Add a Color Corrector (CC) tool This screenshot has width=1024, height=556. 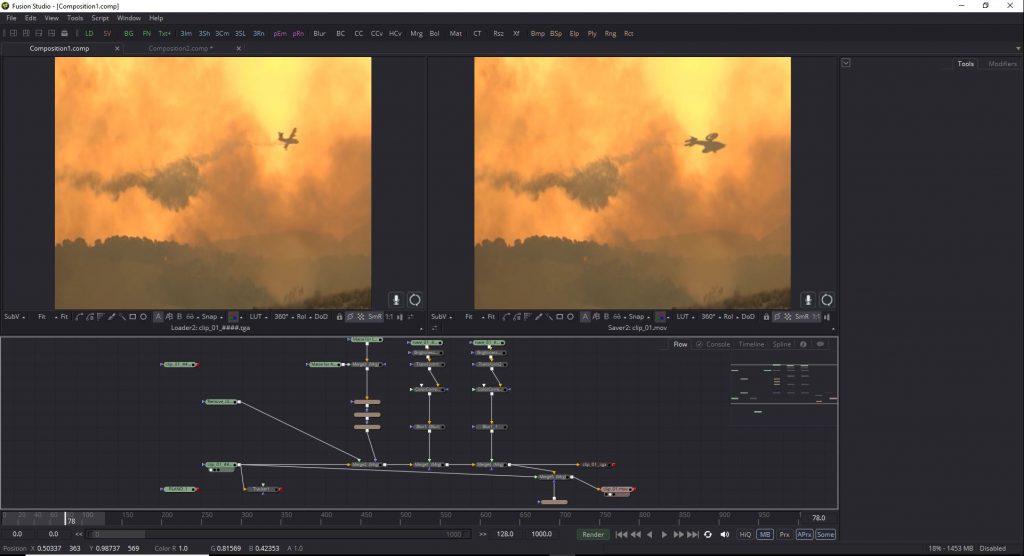(359, 33)
